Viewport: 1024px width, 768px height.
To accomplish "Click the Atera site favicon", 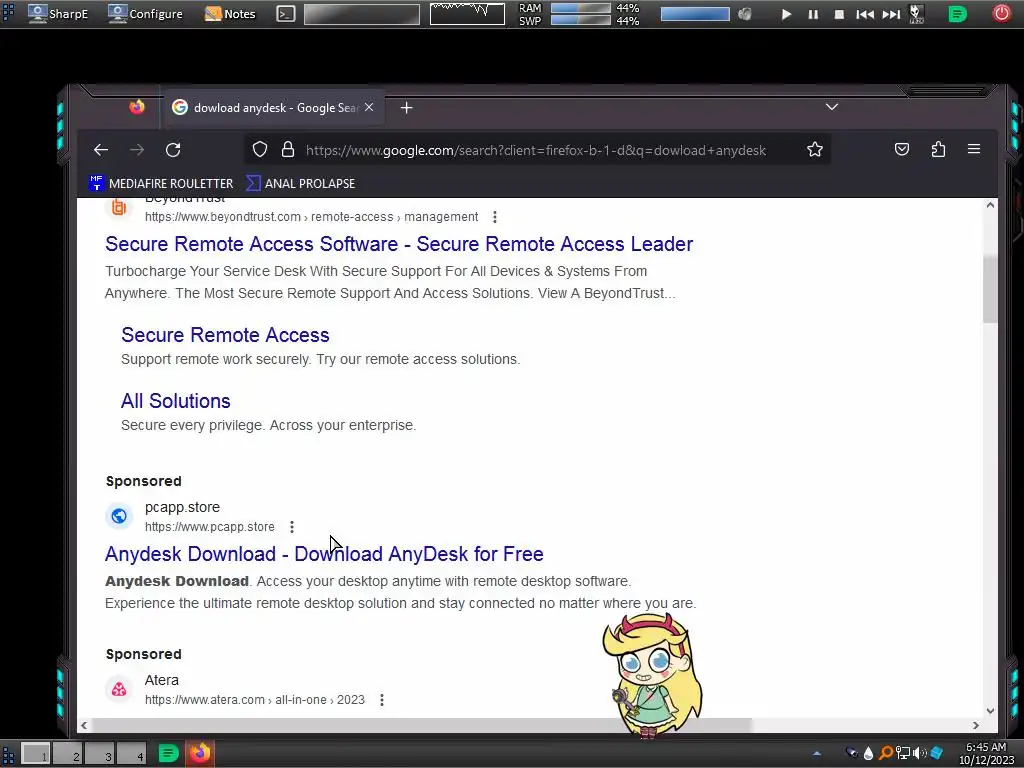I will 119,689.
